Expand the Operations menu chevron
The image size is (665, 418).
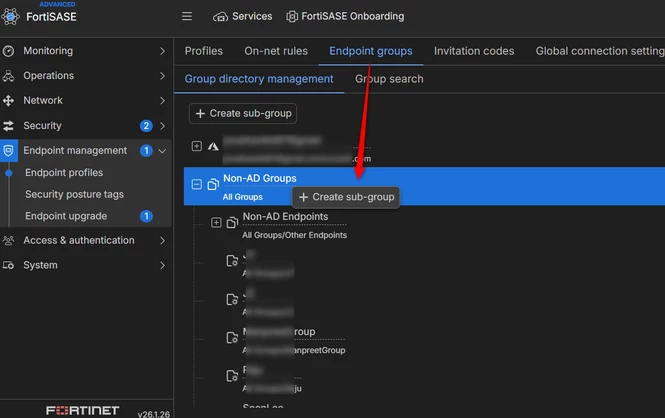click(162, 76)
